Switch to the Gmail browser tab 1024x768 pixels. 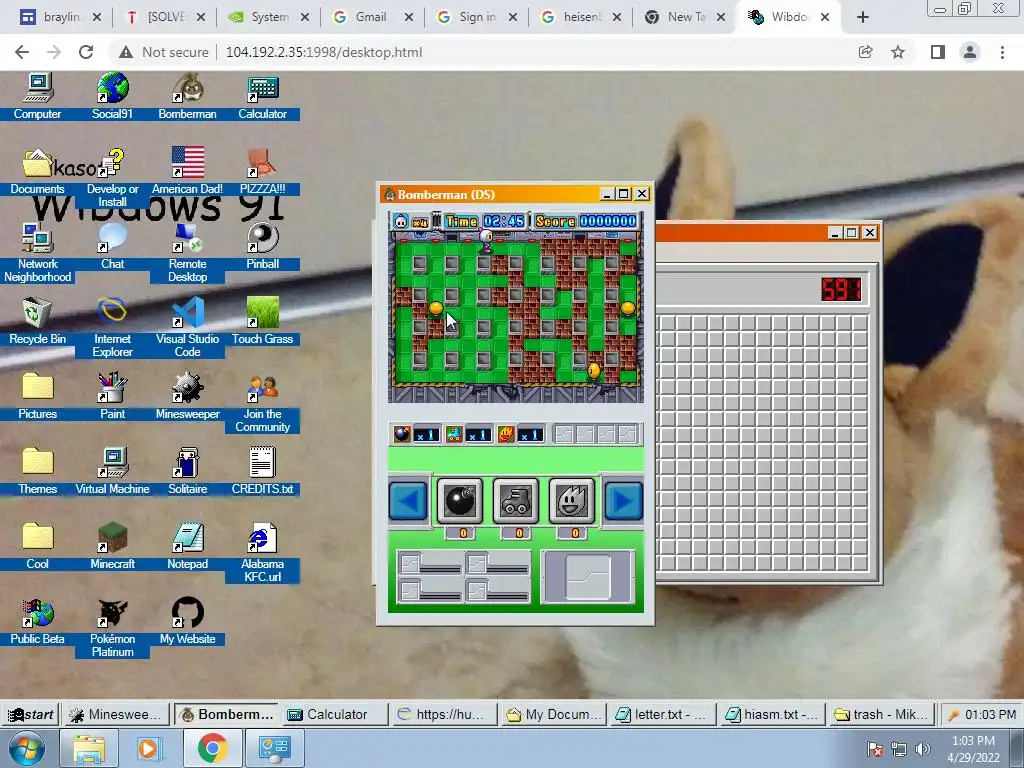click(x=370, y=17)
